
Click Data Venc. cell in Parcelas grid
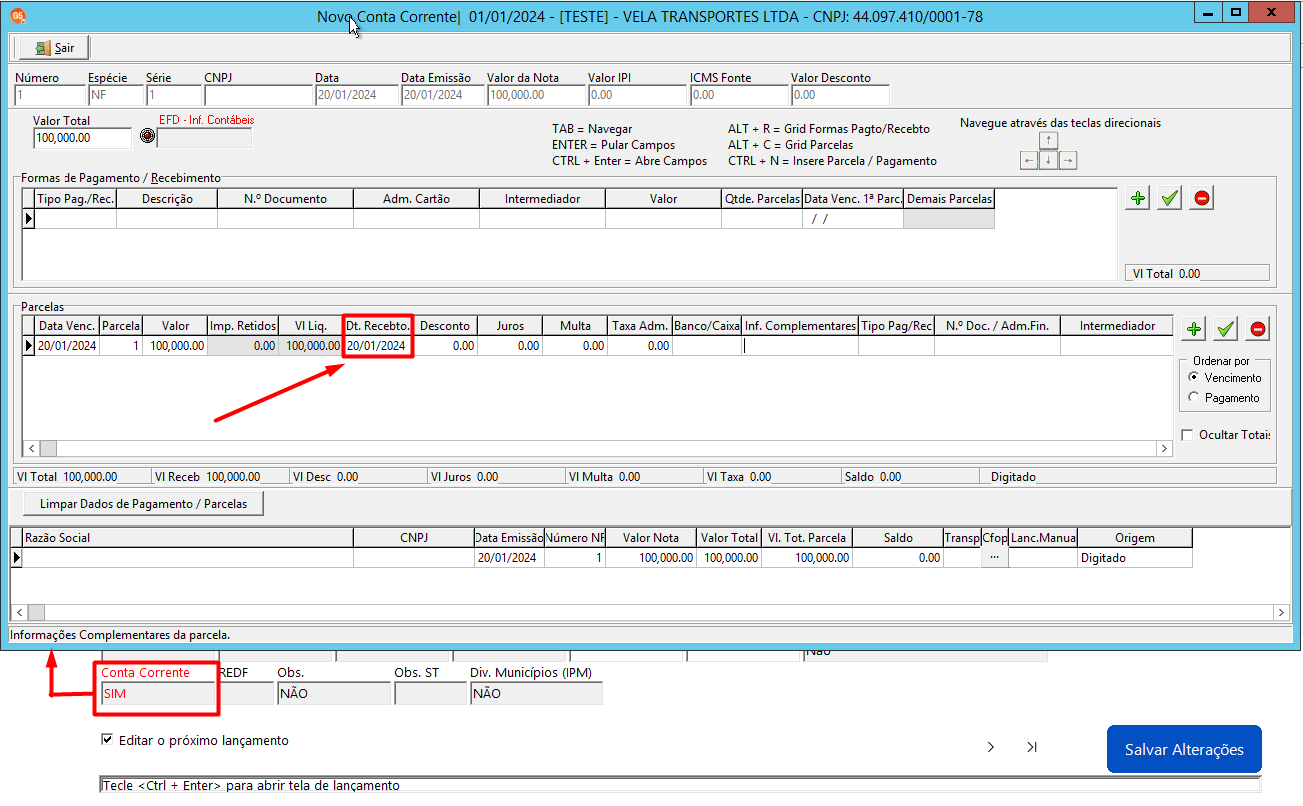67,346
